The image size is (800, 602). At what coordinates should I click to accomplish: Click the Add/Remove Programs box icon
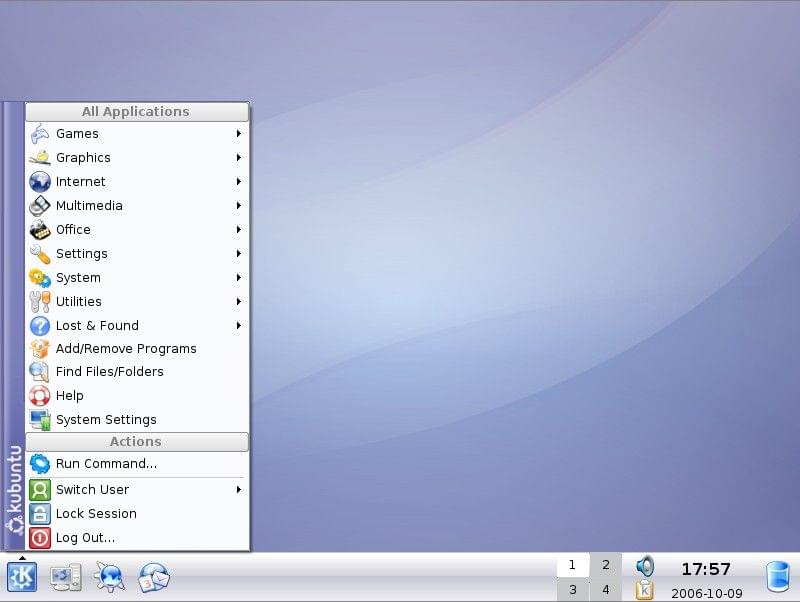[x=40, y=348]
